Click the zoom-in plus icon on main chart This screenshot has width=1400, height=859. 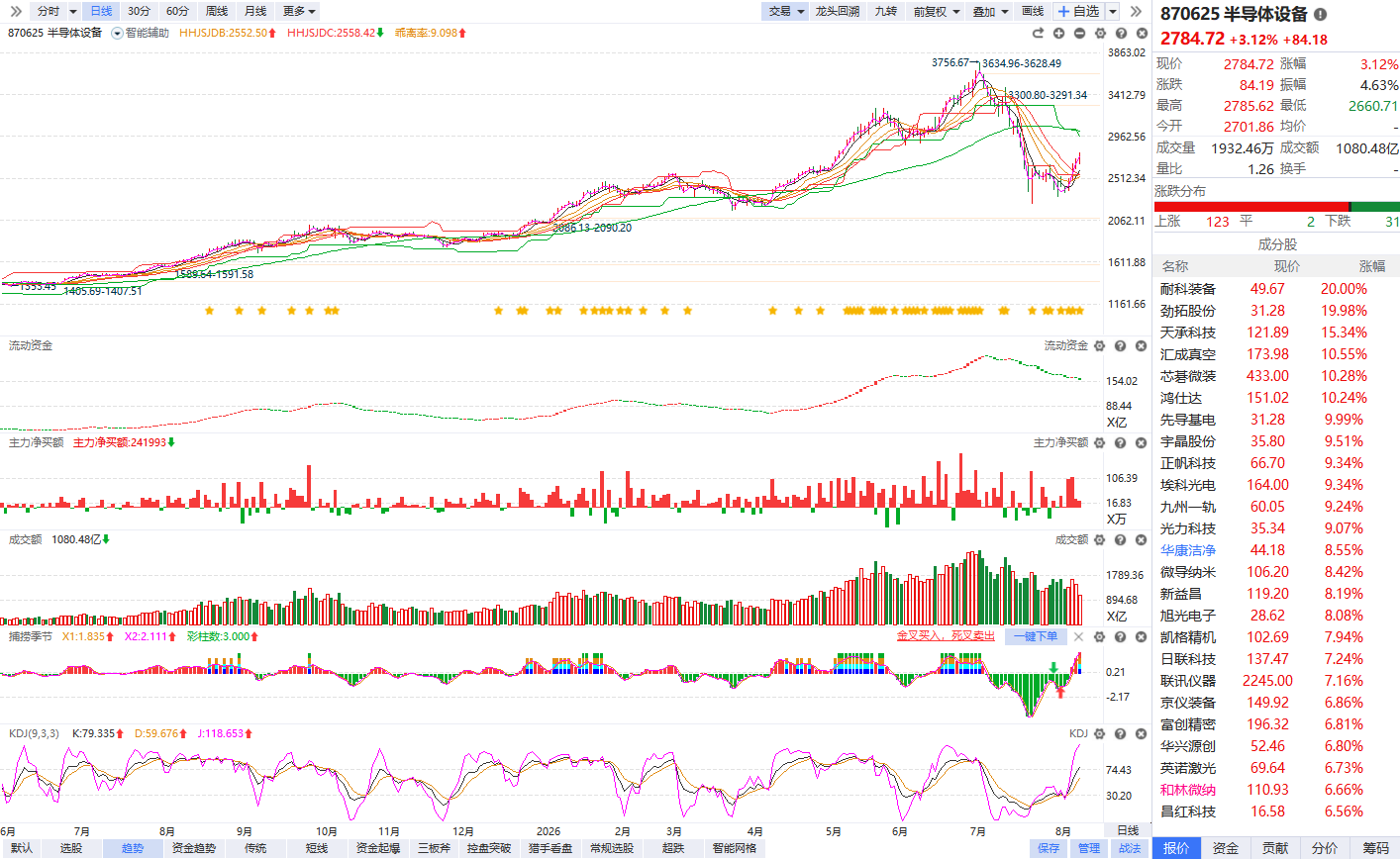click(x=1058, y=33)
